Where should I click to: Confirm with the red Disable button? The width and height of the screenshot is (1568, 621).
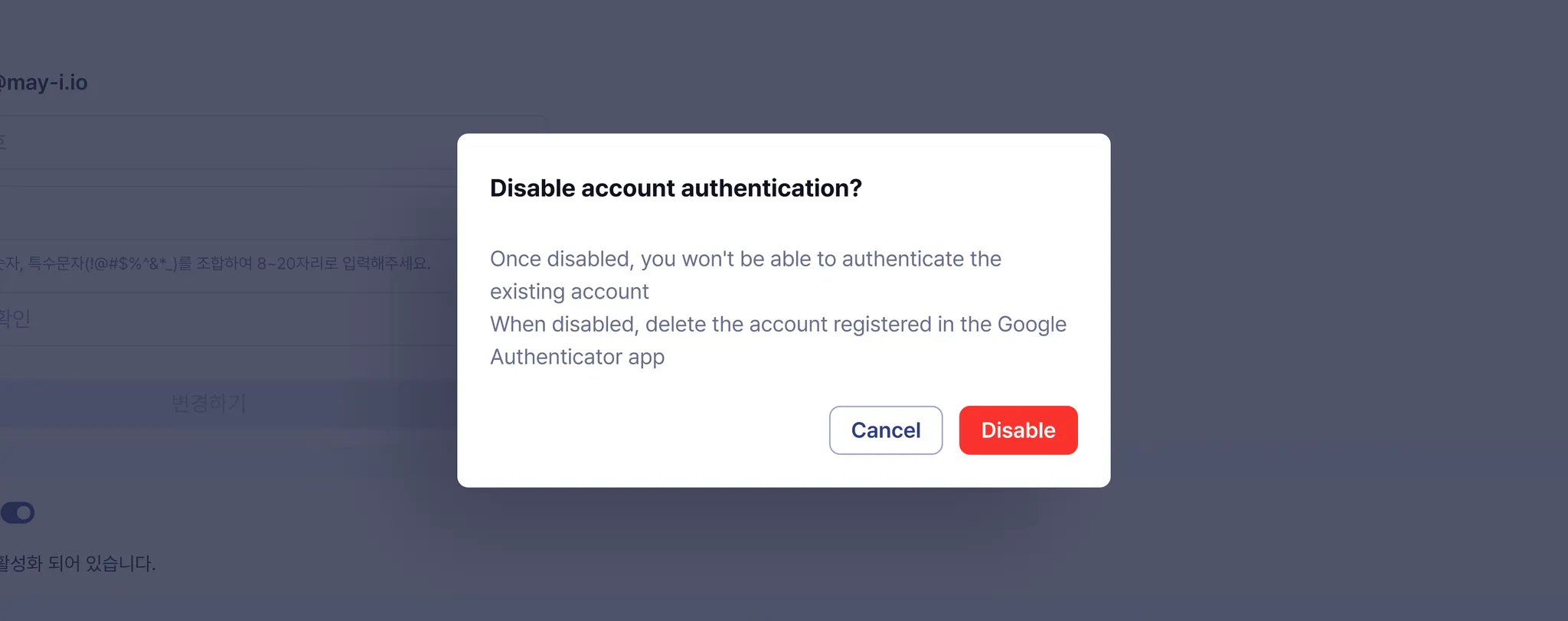(x=1018, y=430)
